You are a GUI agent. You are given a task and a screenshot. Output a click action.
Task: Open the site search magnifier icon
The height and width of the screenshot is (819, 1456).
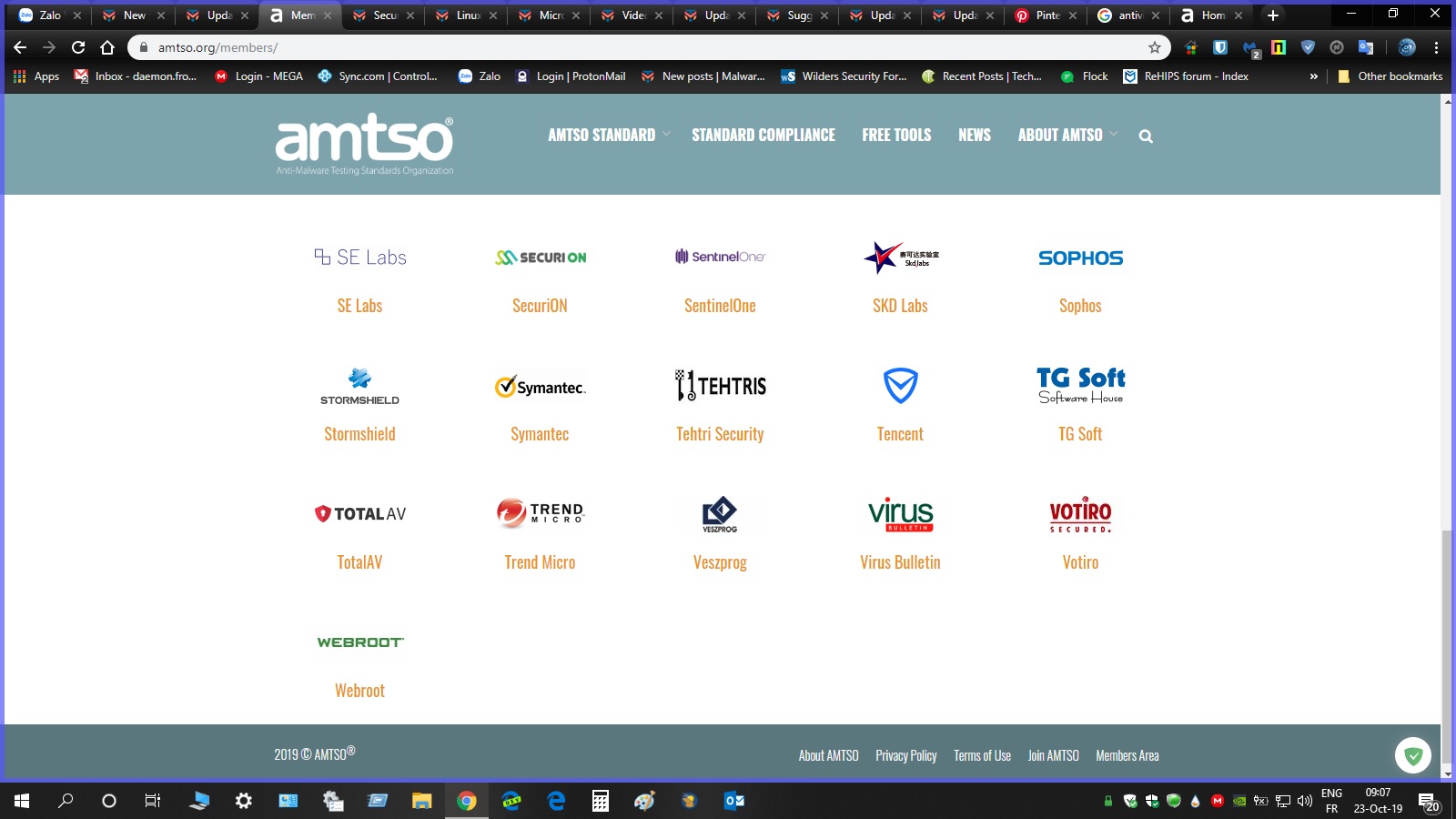(1146, 136)
